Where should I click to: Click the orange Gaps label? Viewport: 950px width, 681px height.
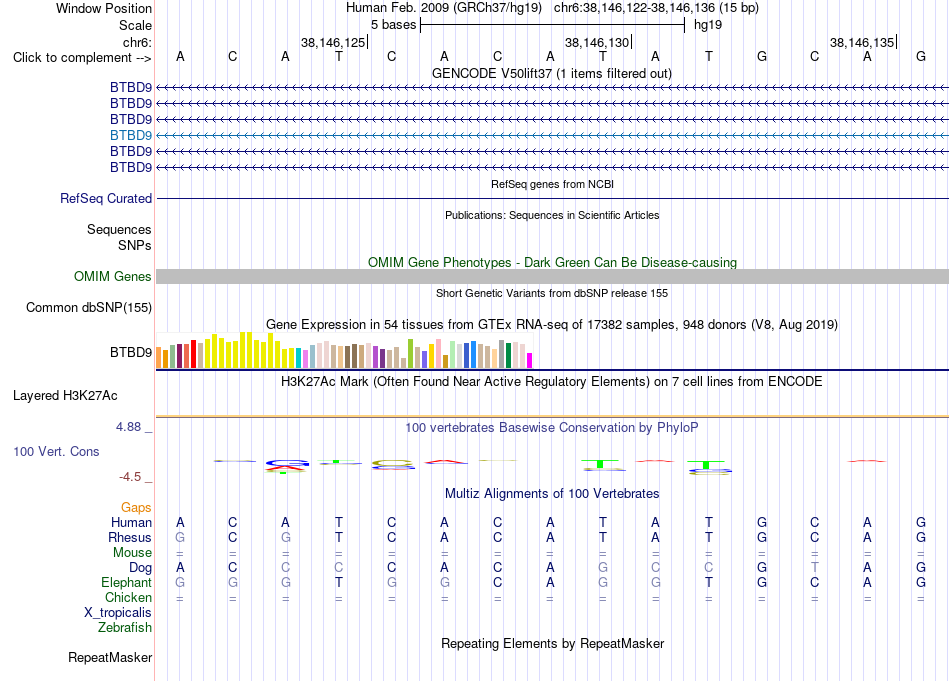(136, 507)
